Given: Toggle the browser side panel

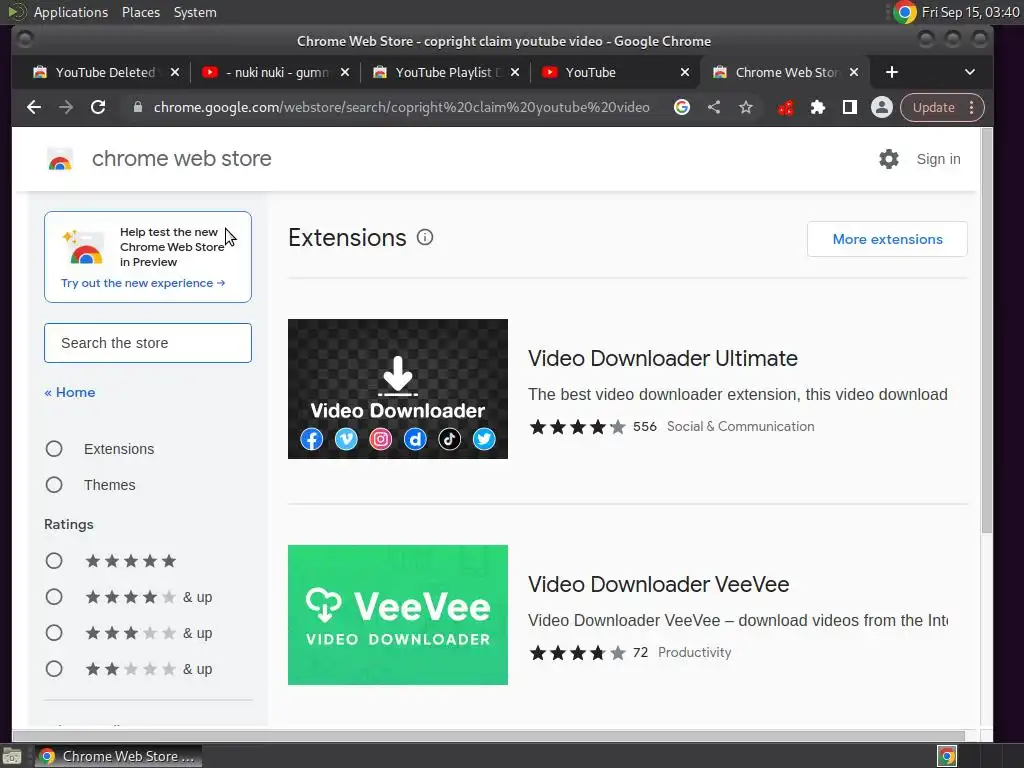Looking at the screenshot, I should 850,107.
